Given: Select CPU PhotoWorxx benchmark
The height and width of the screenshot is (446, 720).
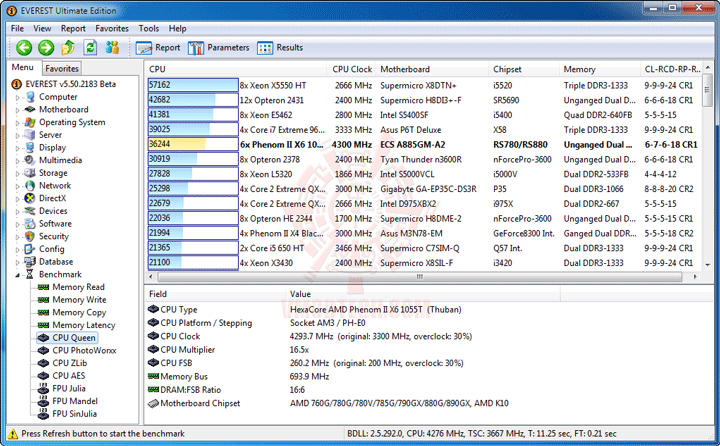Looking at the screenshot, I should (84, 350).
